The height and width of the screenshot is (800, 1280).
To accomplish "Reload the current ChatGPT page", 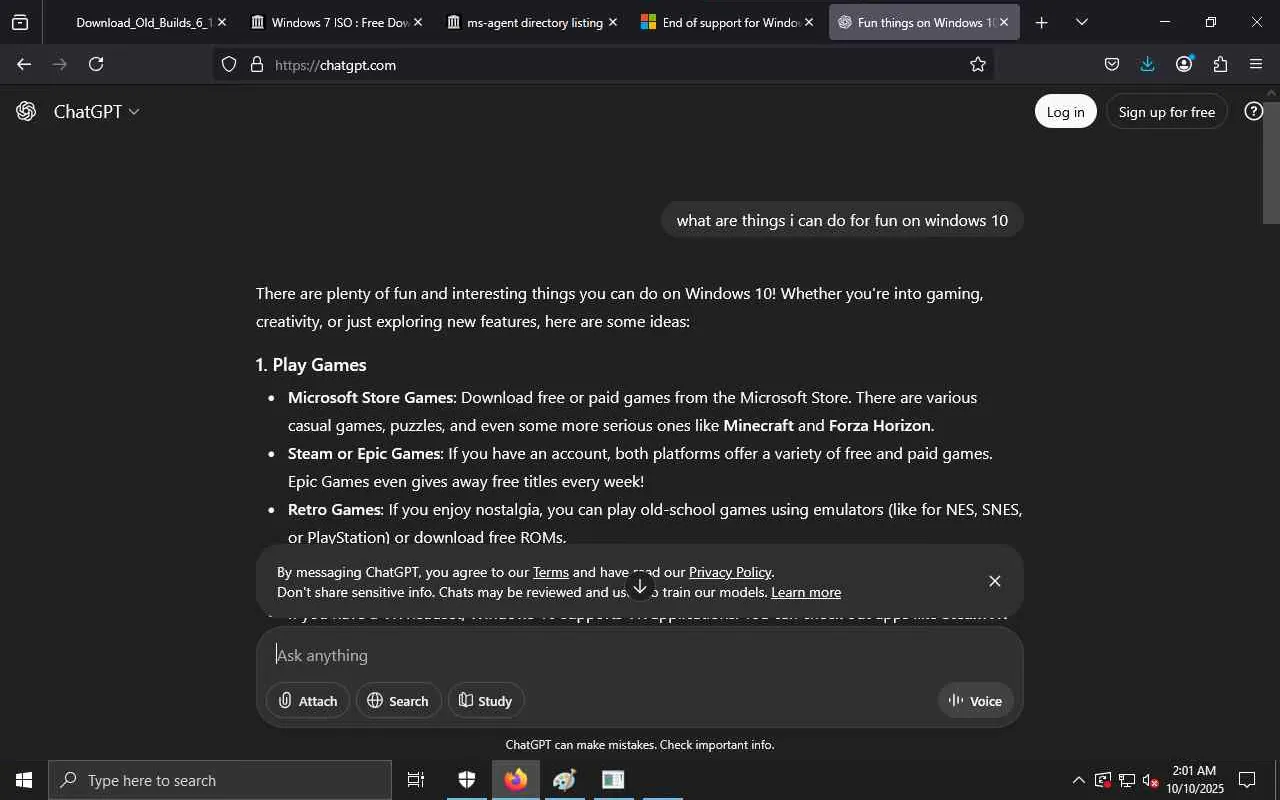I will [x=96, y=64].
